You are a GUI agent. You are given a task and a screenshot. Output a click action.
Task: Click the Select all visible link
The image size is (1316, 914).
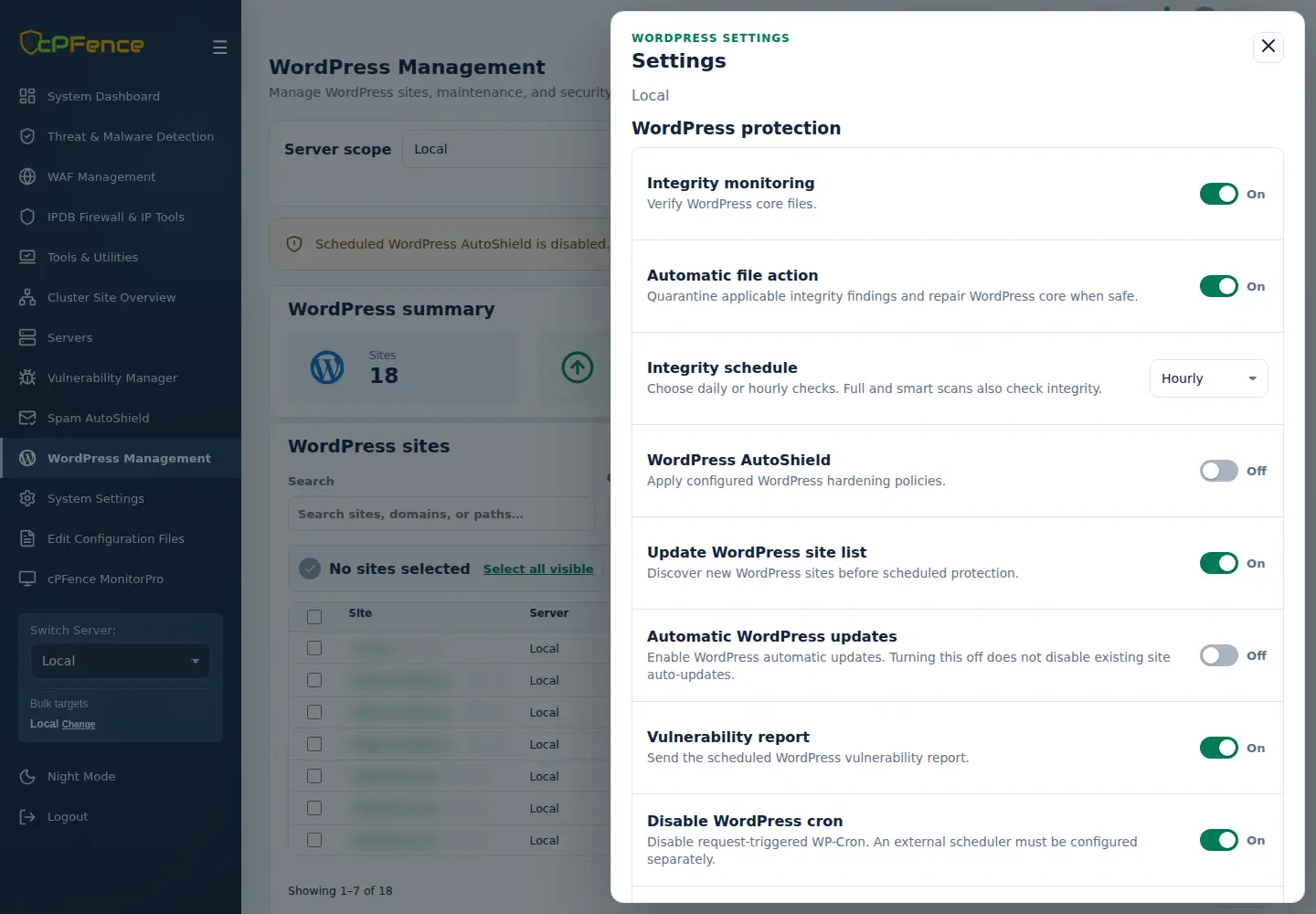tap(538, 569)
